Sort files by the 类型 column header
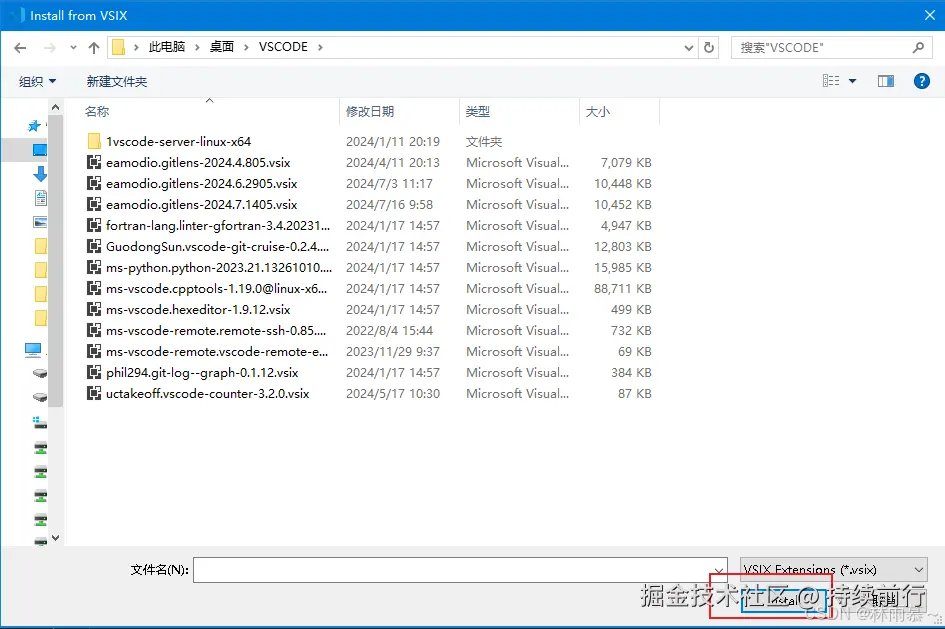This screenshot has width=945, height=629. [477, 111]
